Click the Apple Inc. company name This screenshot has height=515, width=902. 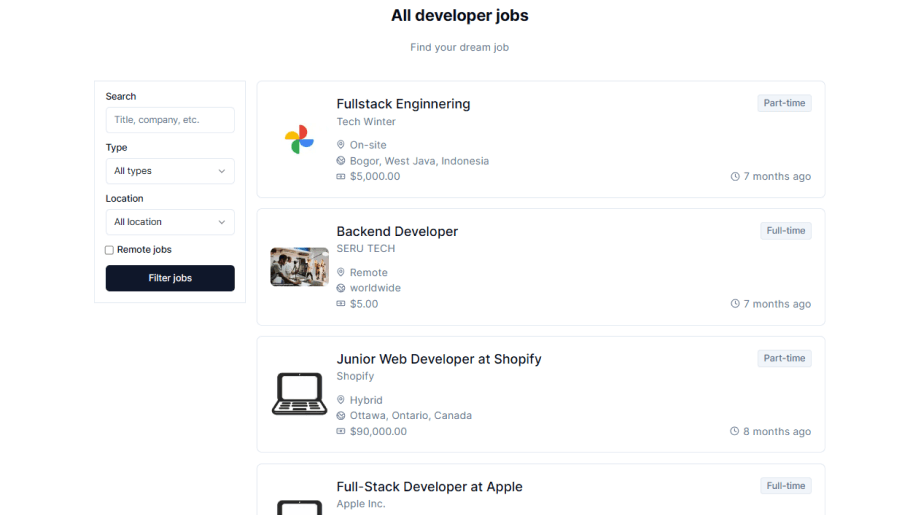pos(361,503)
